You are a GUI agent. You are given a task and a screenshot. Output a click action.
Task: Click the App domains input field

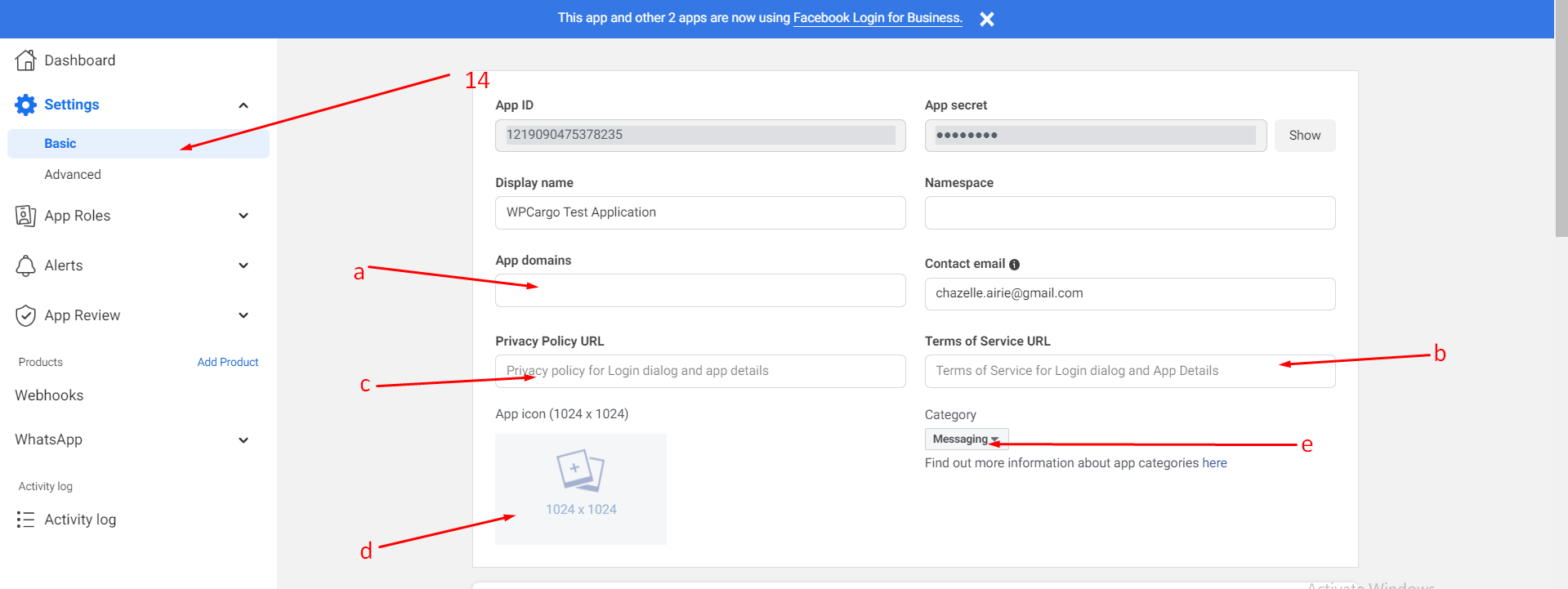[x=699, y=291]
